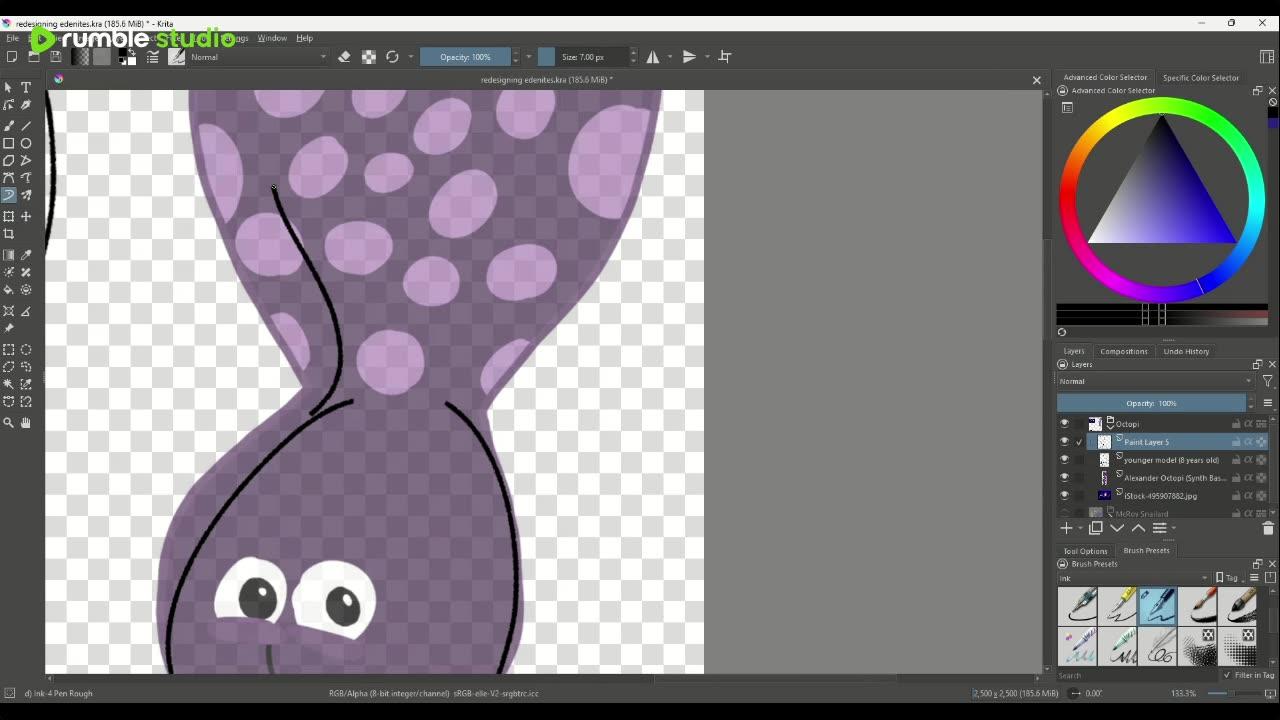Viewport: 1280px width, 720px height.
Task: Hide the Octopi group layer
Action: [x=1064, y=424]
